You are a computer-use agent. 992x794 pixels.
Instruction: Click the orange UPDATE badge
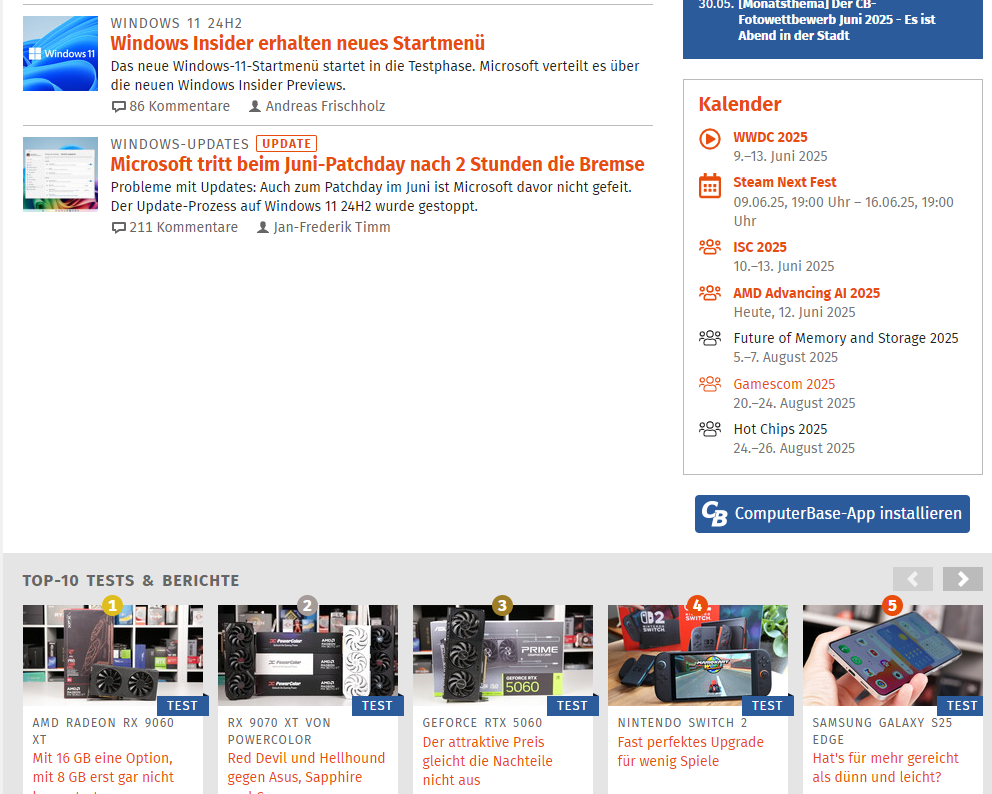pos(287,144)
